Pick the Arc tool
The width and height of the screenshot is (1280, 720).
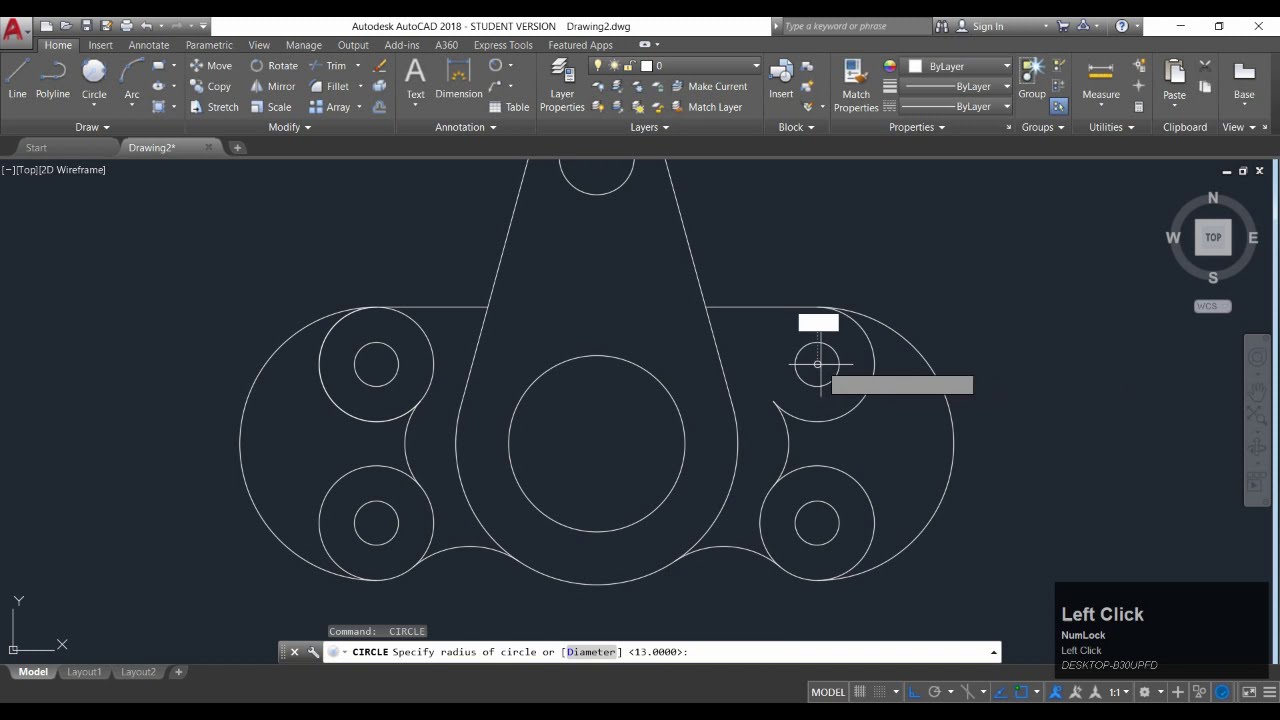coord(131,78)
